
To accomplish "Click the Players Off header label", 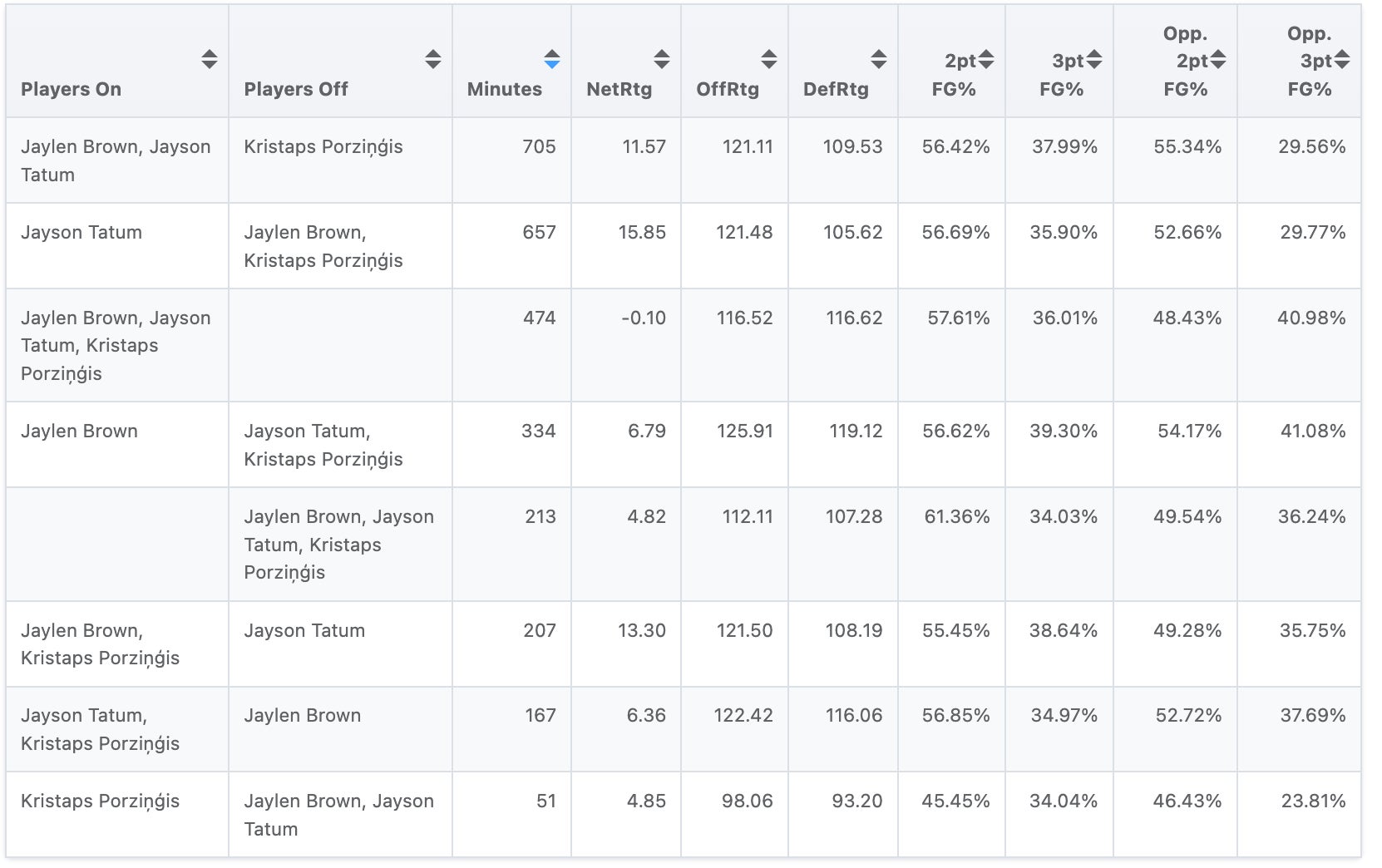I will (x=296, y=89).
